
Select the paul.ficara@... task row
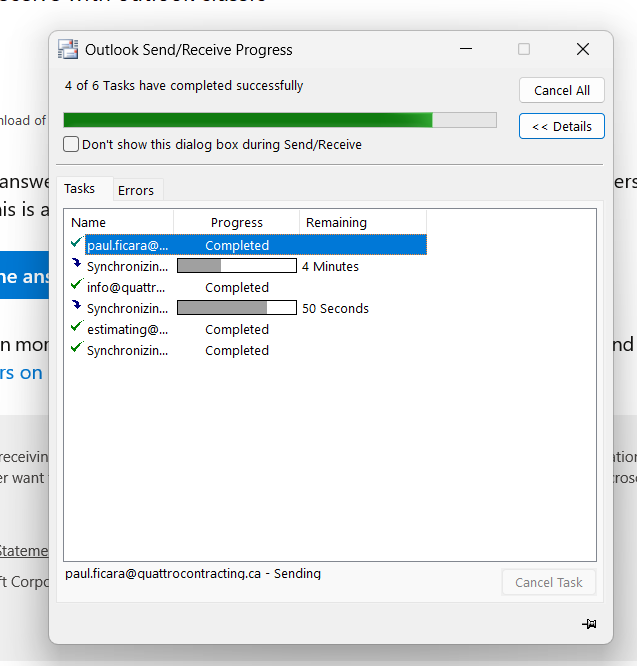pos(256,245)
